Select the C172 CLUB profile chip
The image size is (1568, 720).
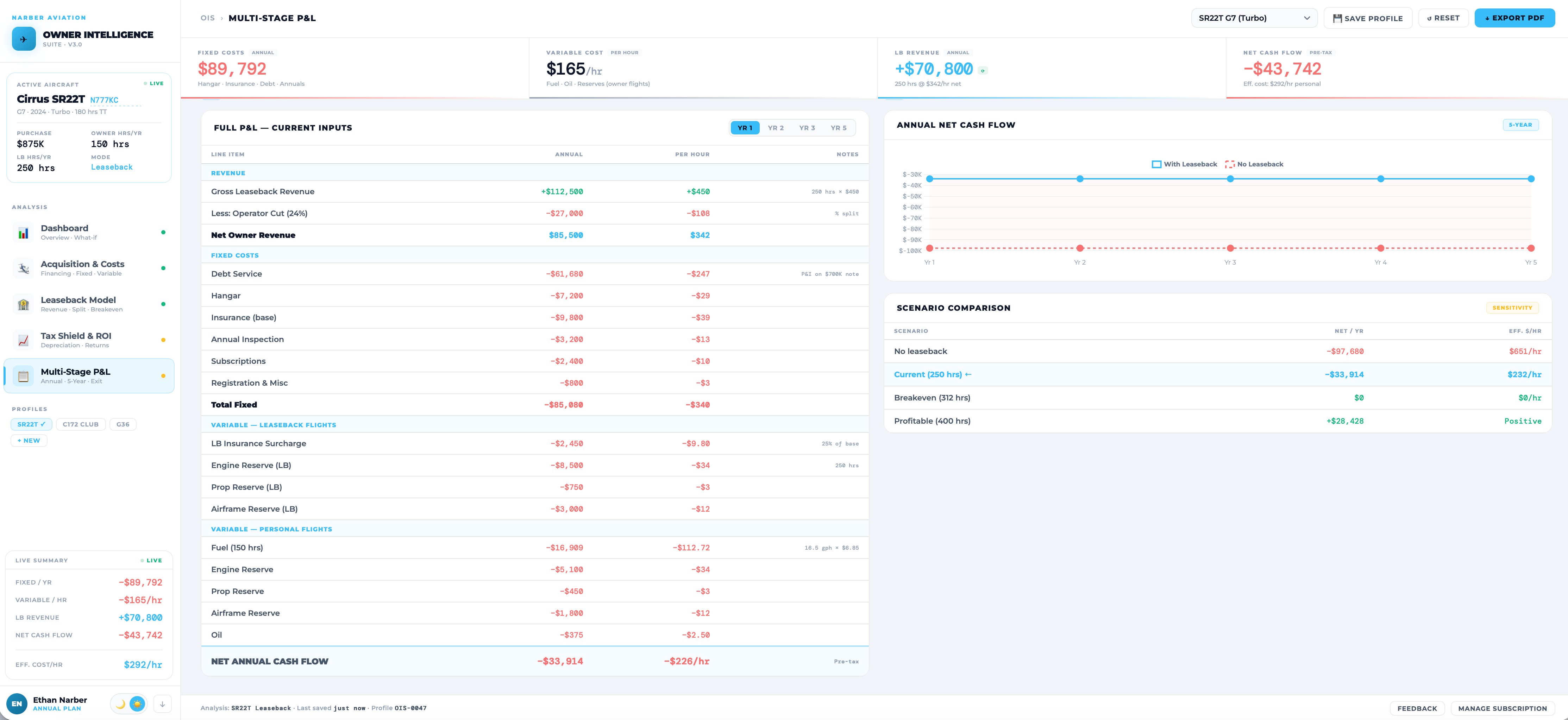(80, 424)
